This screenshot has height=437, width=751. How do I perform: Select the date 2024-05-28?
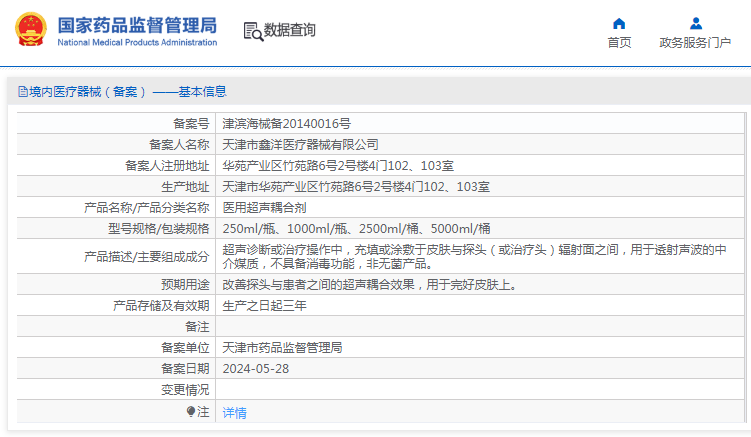[x=256, y=369]
